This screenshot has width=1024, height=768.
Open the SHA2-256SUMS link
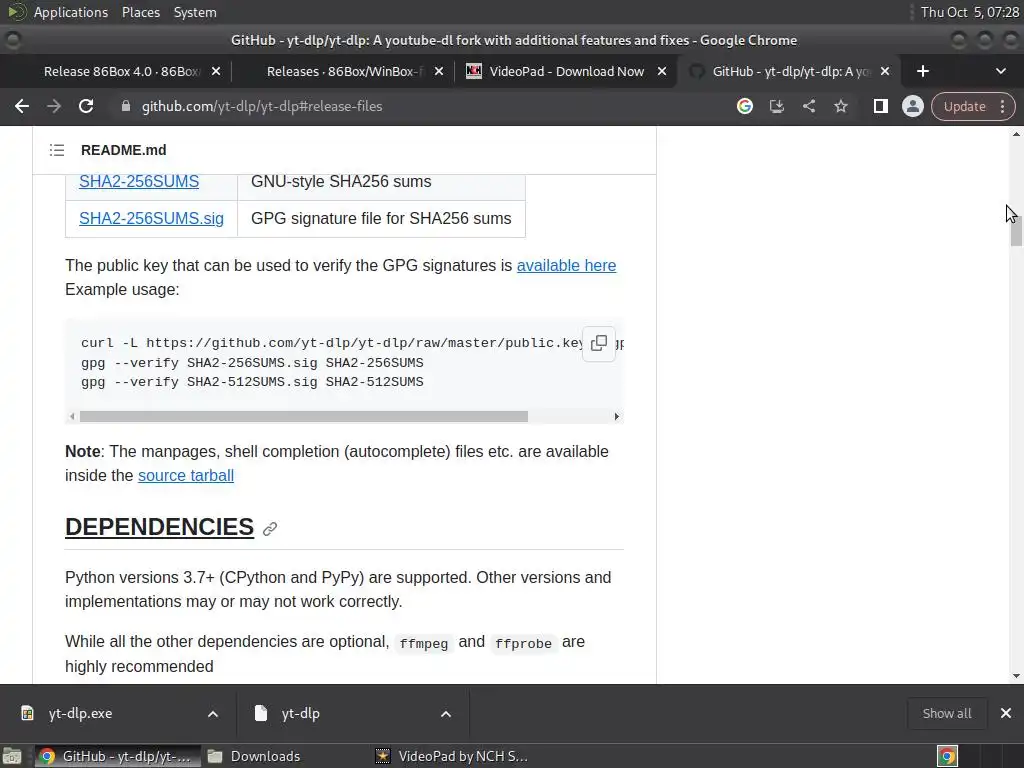pos(139,182)
